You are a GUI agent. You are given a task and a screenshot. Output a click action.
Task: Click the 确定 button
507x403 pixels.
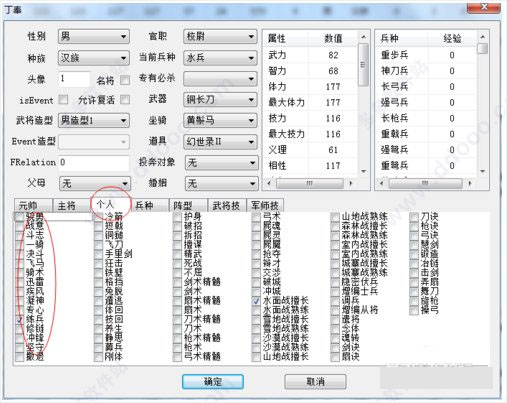point(213,381)
